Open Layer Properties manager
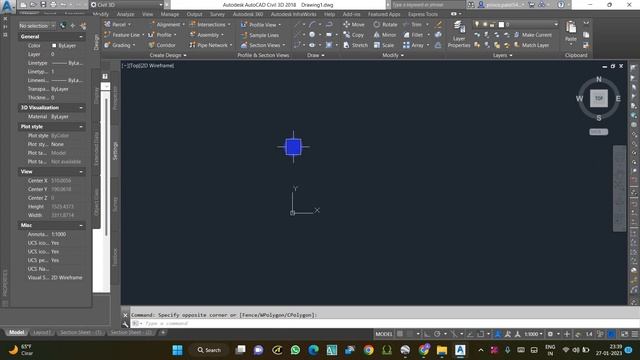The image size is (640, 360). pos(459,34)
